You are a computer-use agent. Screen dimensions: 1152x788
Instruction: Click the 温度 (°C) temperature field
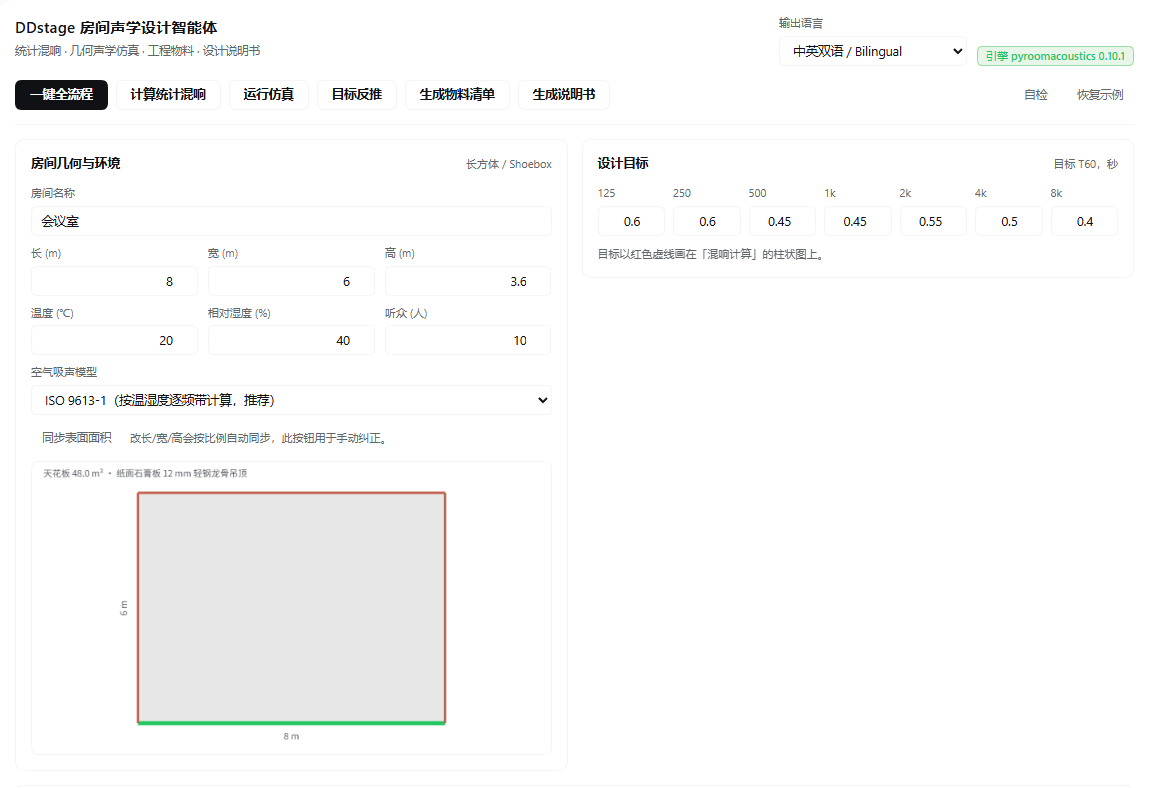click(115, 341)
